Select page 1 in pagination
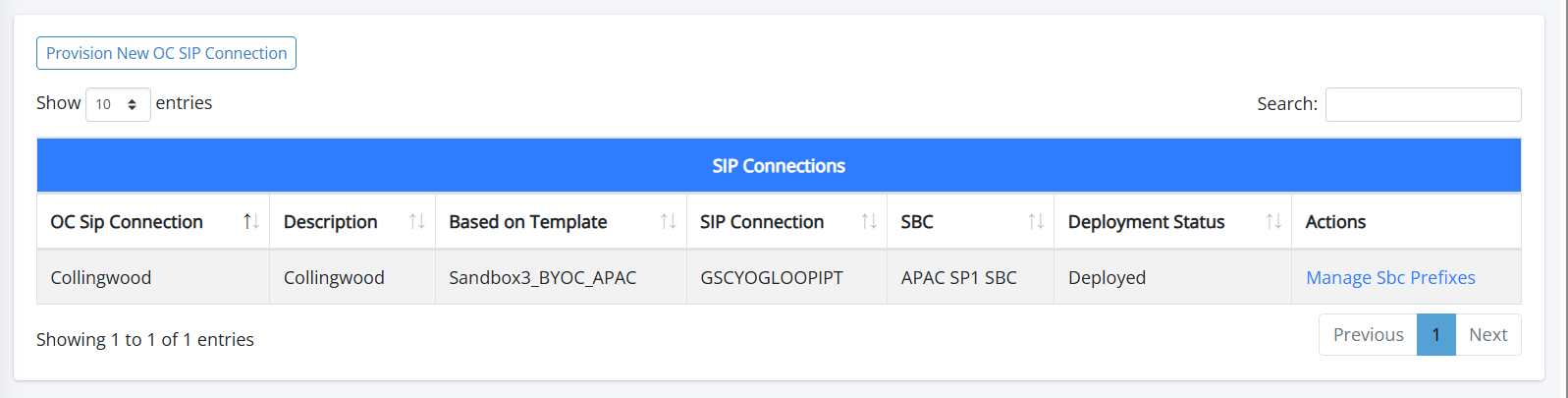Image resolution: width=1568 pixels, height=398 pixels. click(x=1435, y=335)
